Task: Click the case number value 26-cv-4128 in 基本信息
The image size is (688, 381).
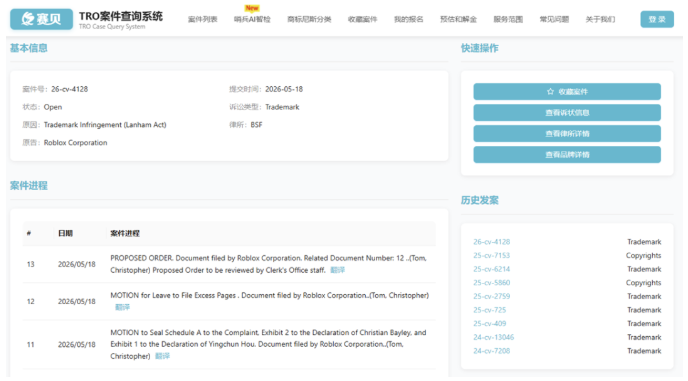Action: tap(69, 89)
